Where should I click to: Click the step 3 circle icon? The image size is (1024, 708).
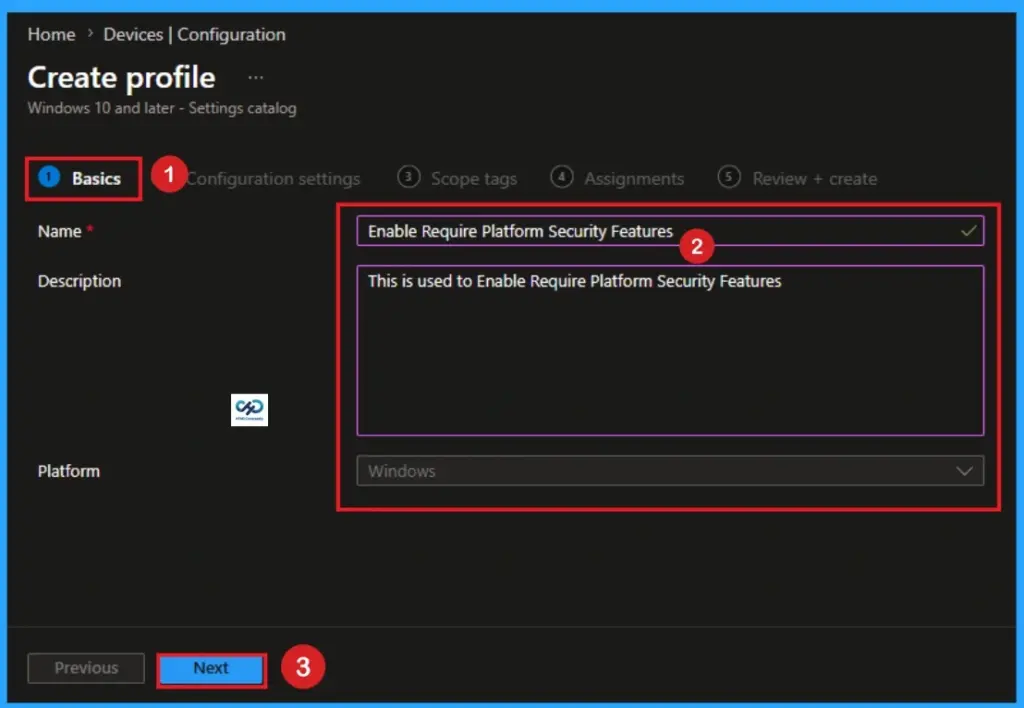pyautogui.click(x=409, y=177)
